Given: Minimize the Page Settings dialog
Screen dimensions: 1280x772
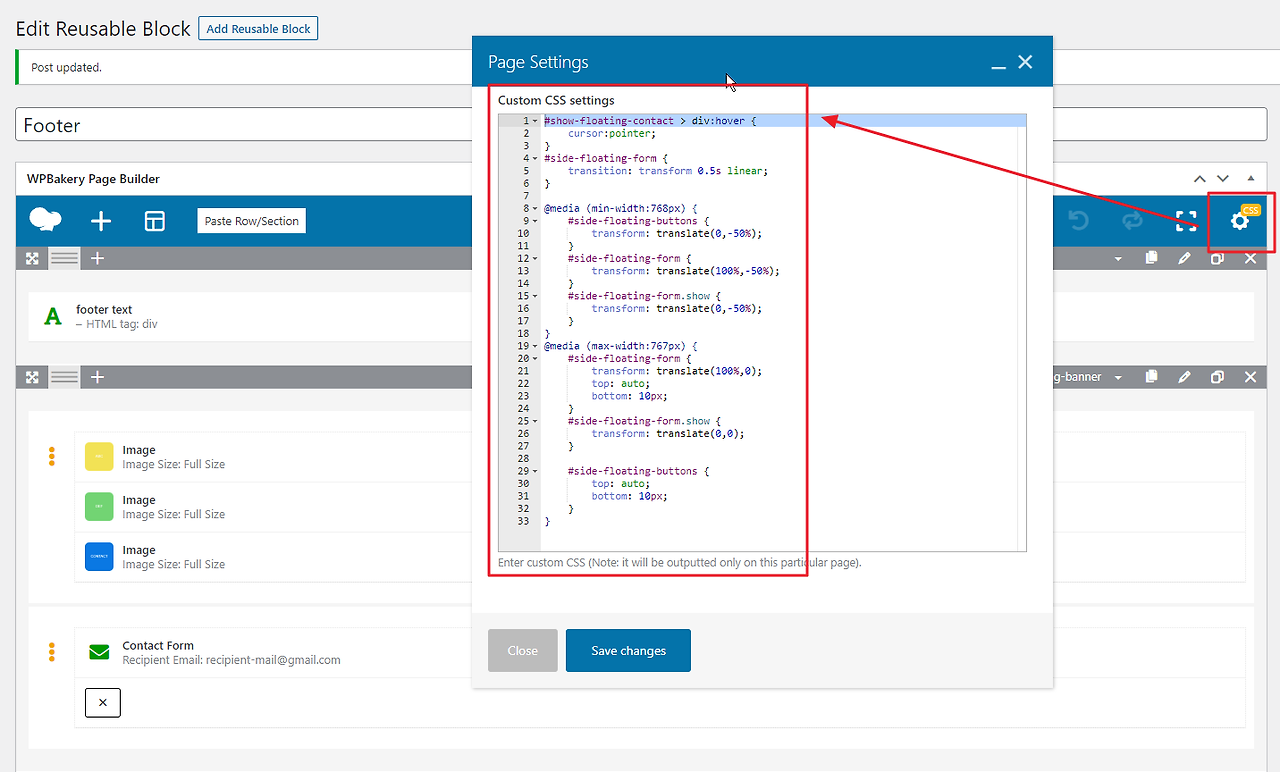Looking at the screenshot, I should [998, 67].
